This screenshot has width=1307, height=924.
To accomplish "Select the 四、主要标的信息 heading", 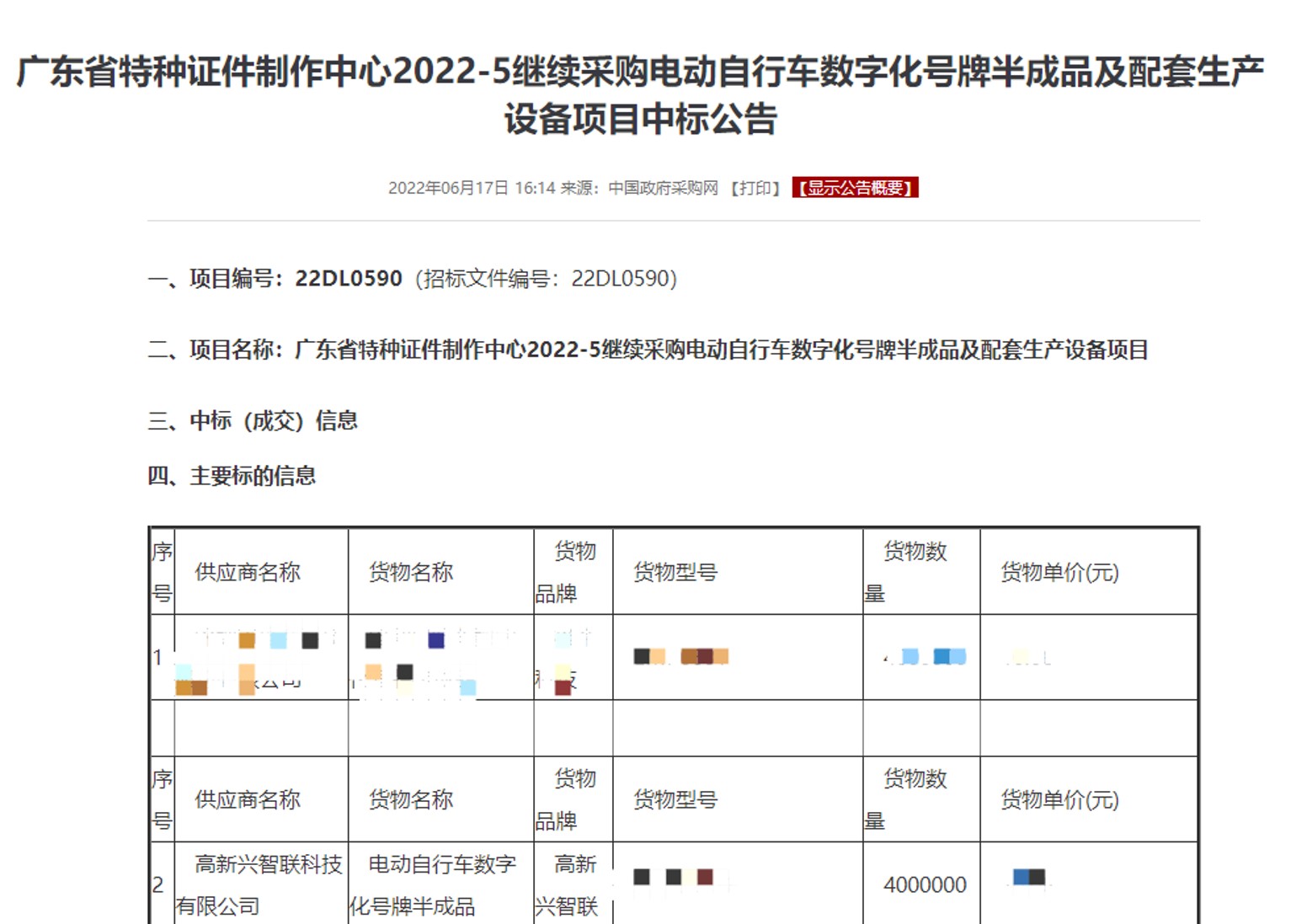I will 232,476.
